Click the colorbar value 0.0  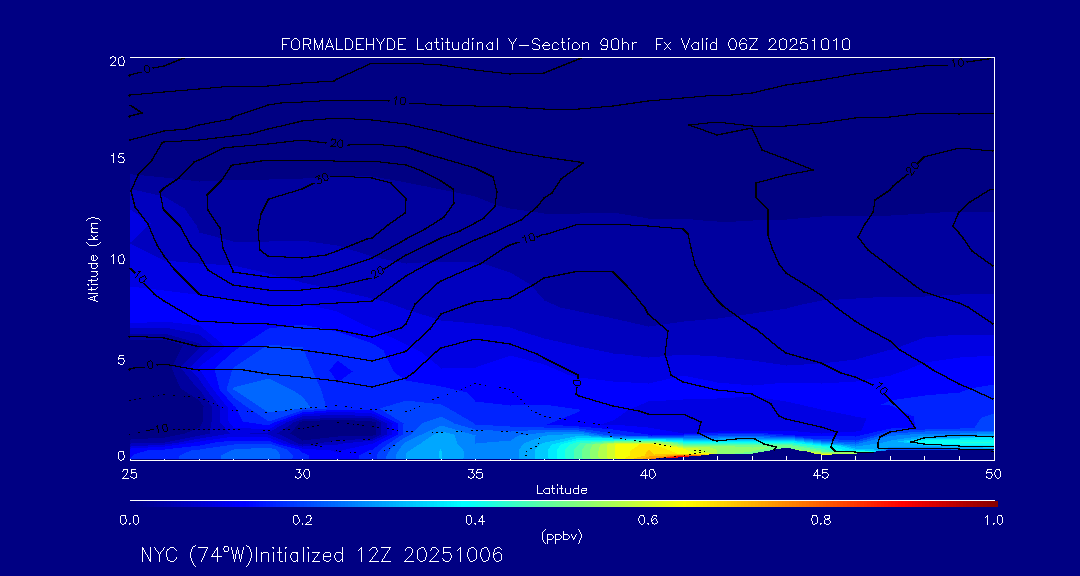click(x=129, y=520)
